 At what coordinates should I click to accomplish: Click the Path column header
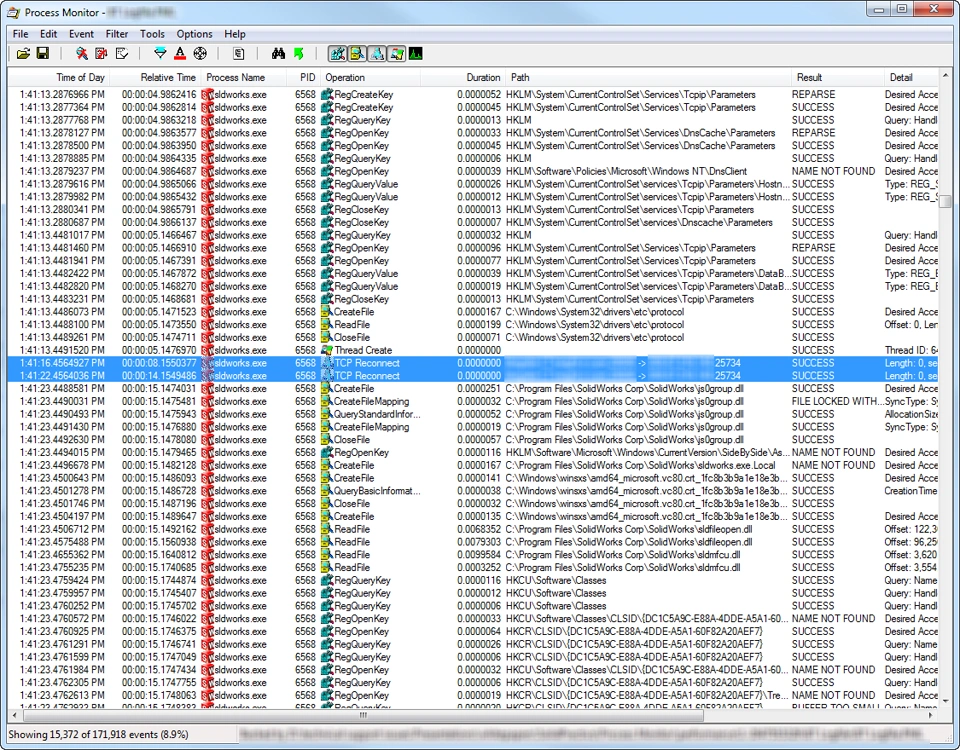point(648,77)
